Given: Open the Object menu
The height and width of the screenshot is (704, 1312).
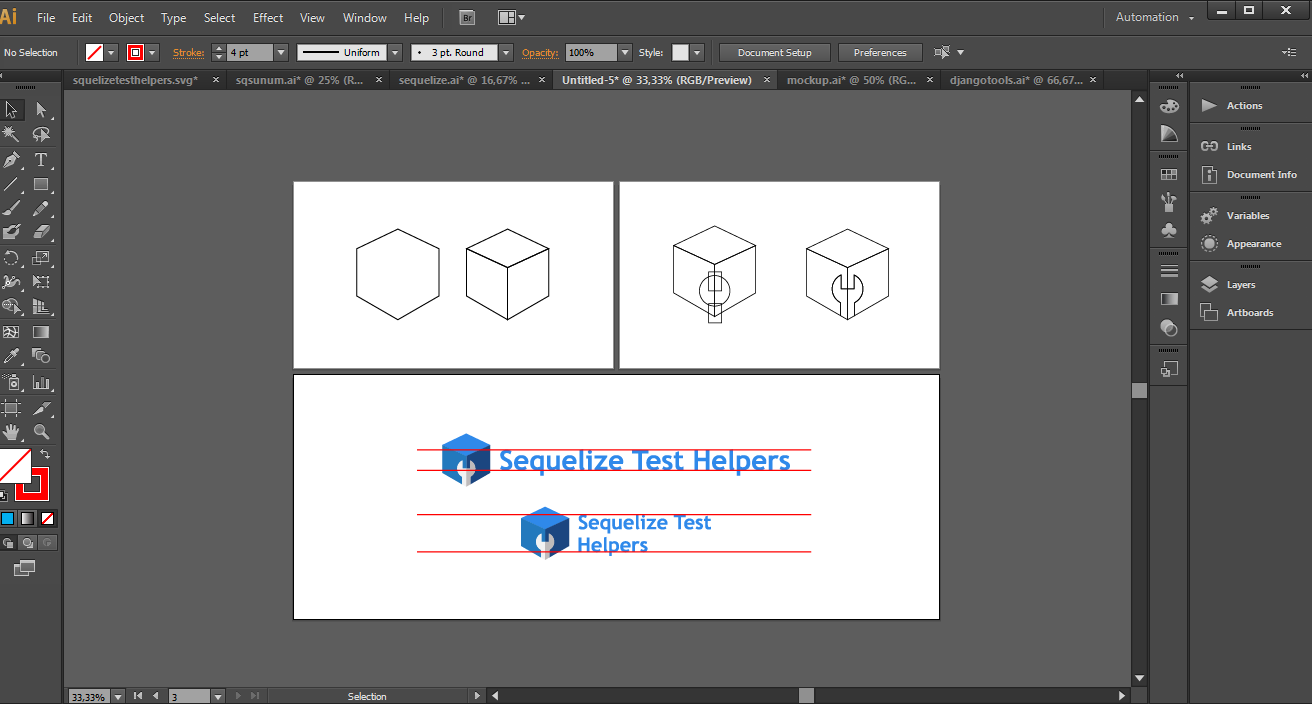Looking at the screenshot, I should point(126,18).
